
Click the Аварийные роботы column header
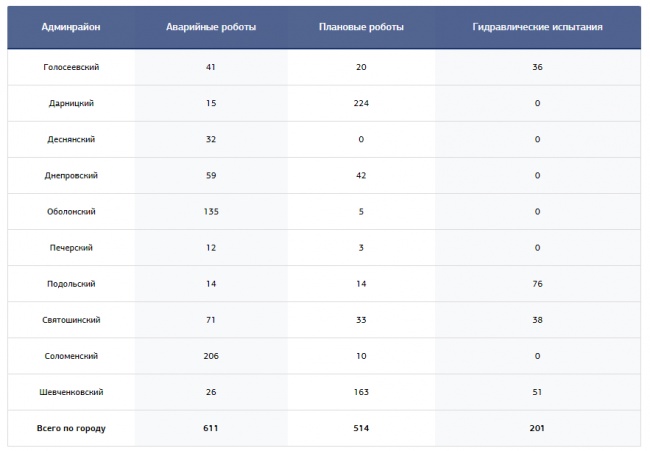211,27
